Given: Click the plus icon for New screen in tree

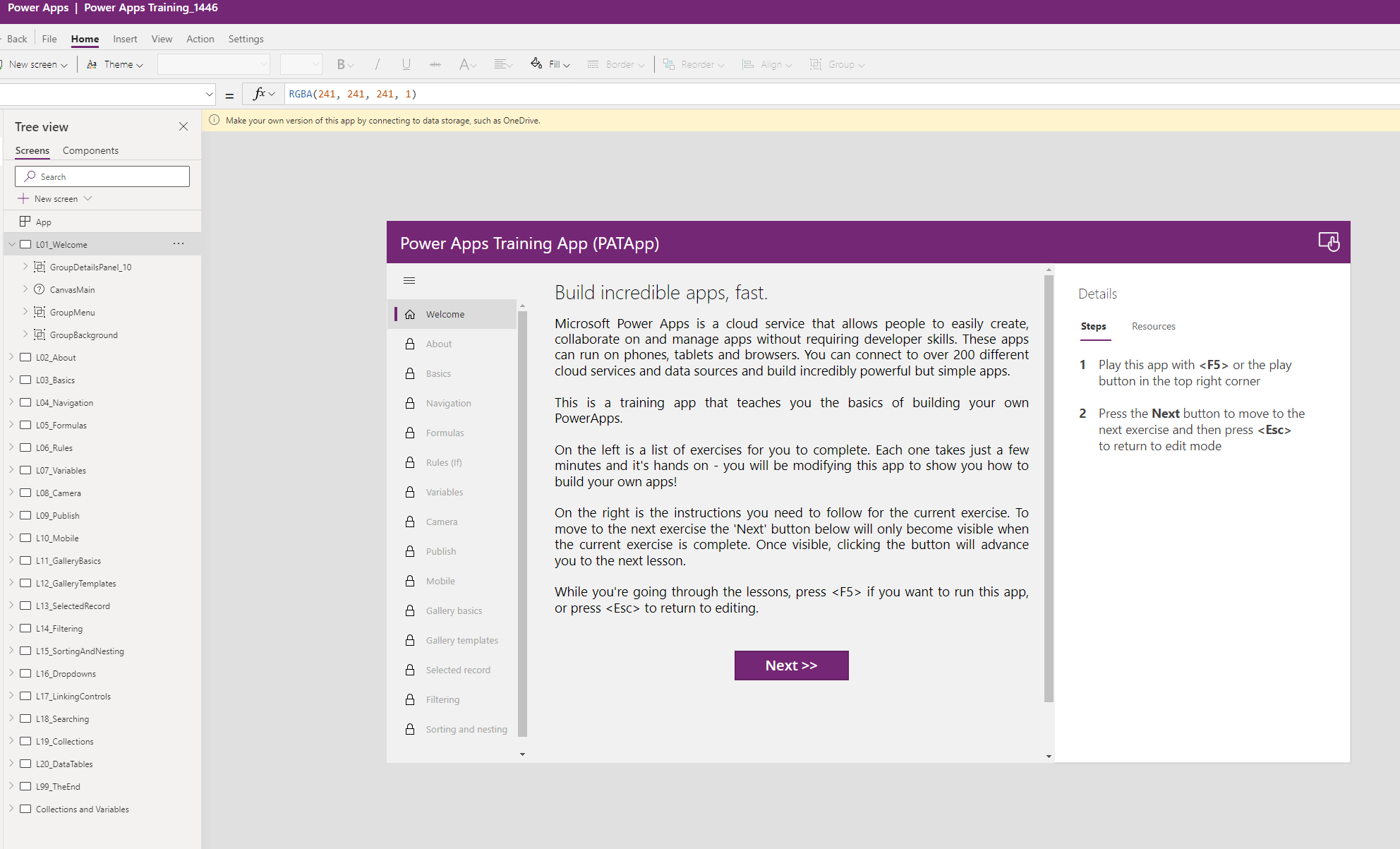Looking at the screenshot, I should (x=23, y=198).
